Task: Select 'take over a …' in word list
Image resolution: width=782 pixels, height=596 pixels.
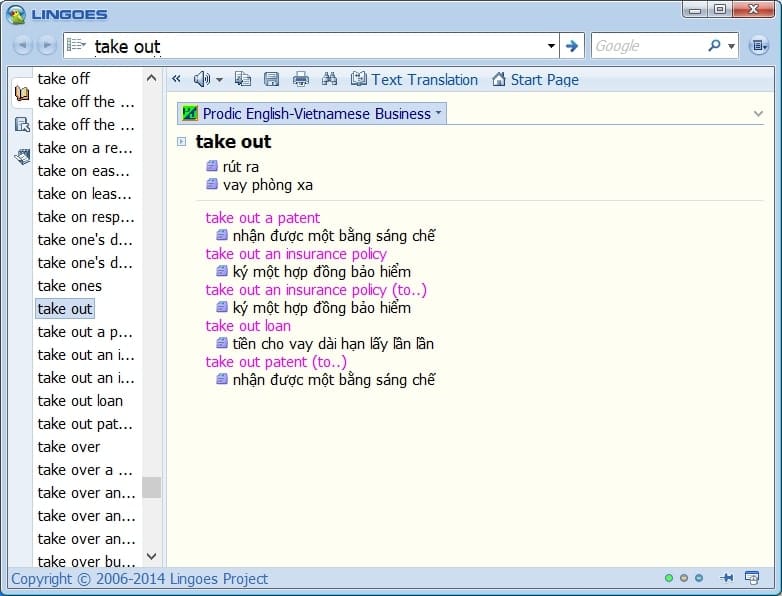Action: [85, 469]
